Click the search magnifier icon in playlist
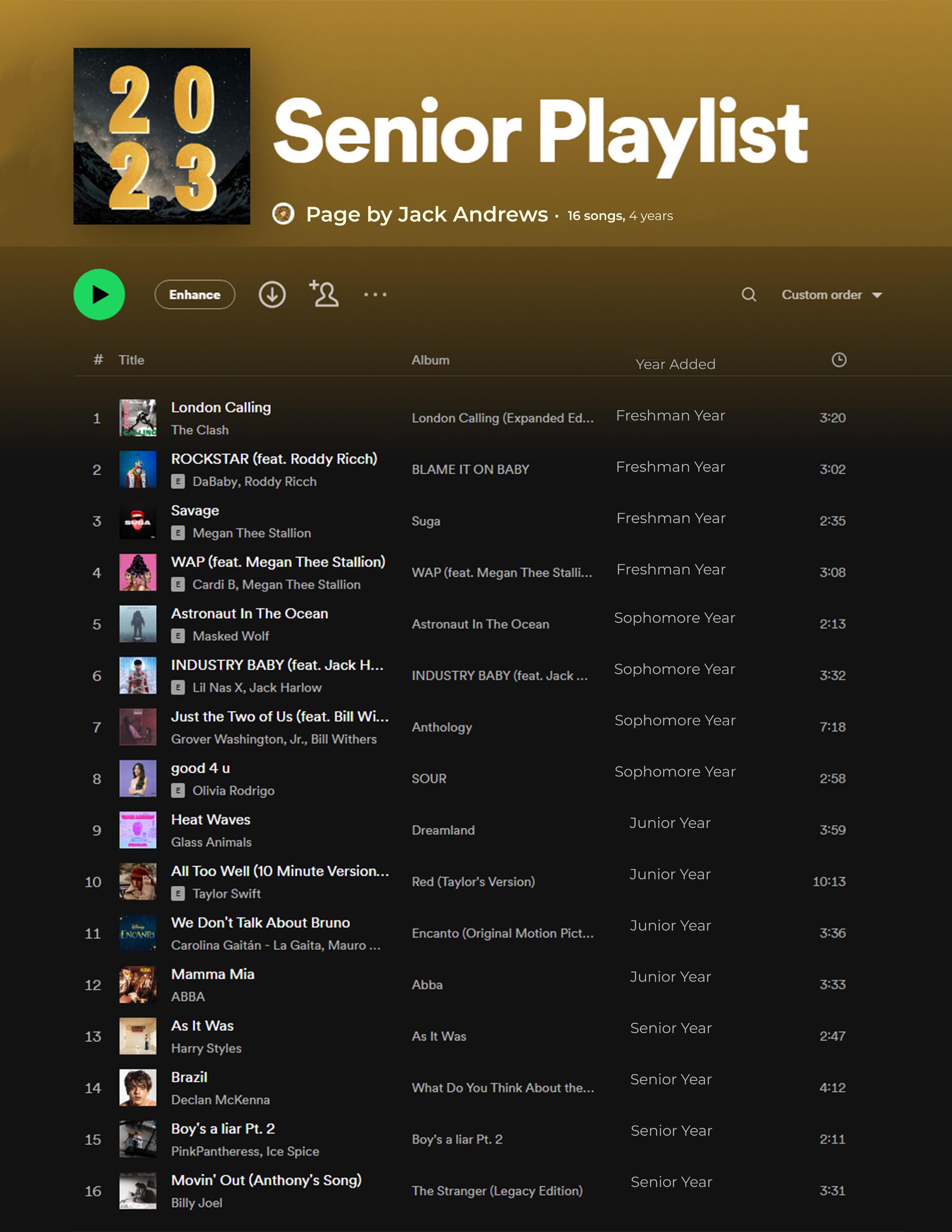This screenshot has height=1232, width=952. [749, 295]
